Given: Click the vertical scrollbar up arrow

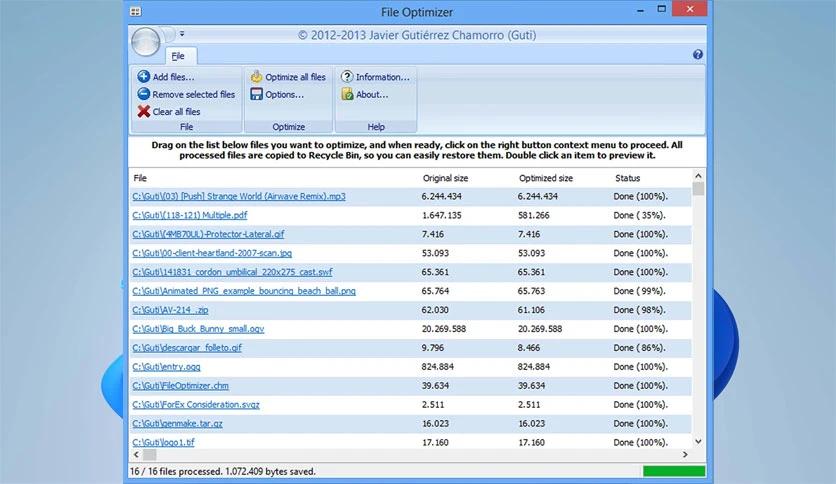Looking at the screenshot, I should pyautogui.click(x=698, y=175).
